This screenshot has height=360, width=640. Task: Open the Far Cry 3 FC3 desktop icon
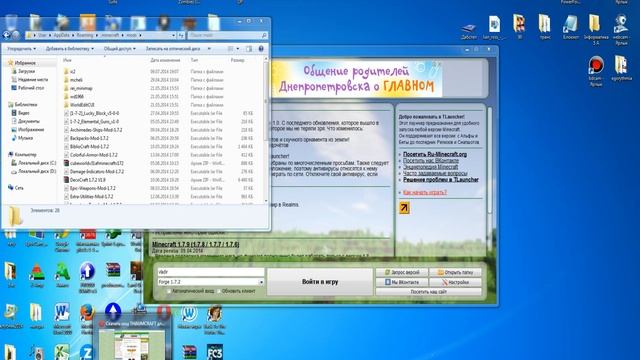215,352
